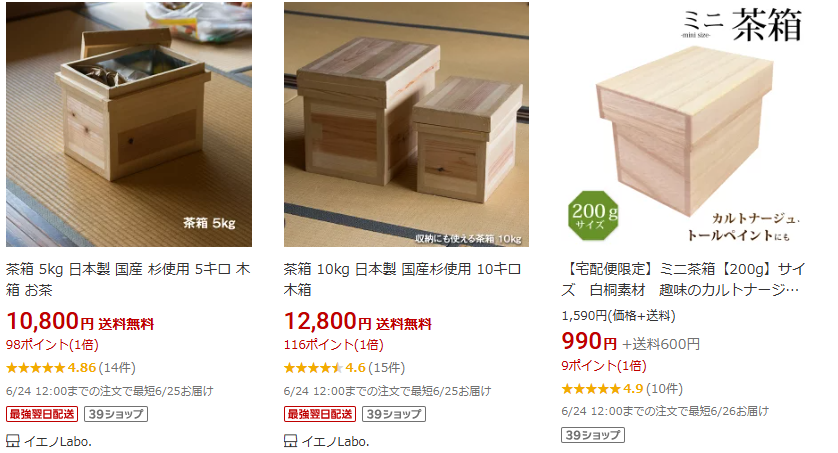Click the 39ショップ badge under the mini tea box

593,435
